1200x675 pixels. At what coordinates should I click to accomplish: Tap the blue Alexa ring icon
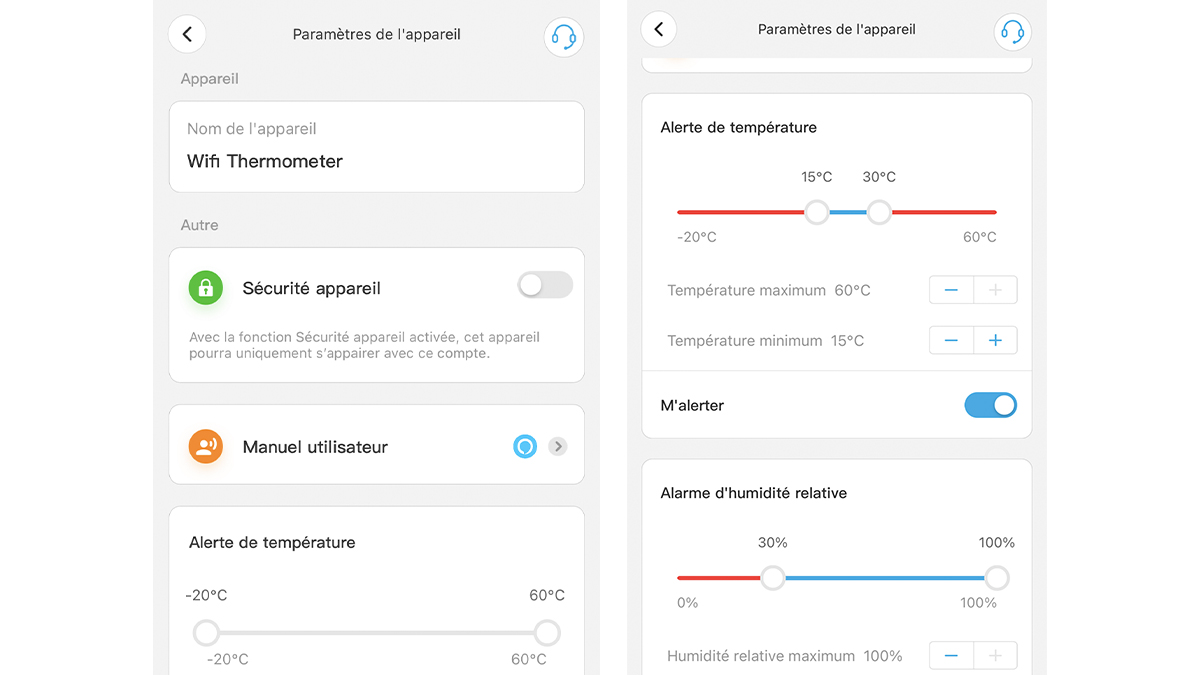click(x=525, y=446)
